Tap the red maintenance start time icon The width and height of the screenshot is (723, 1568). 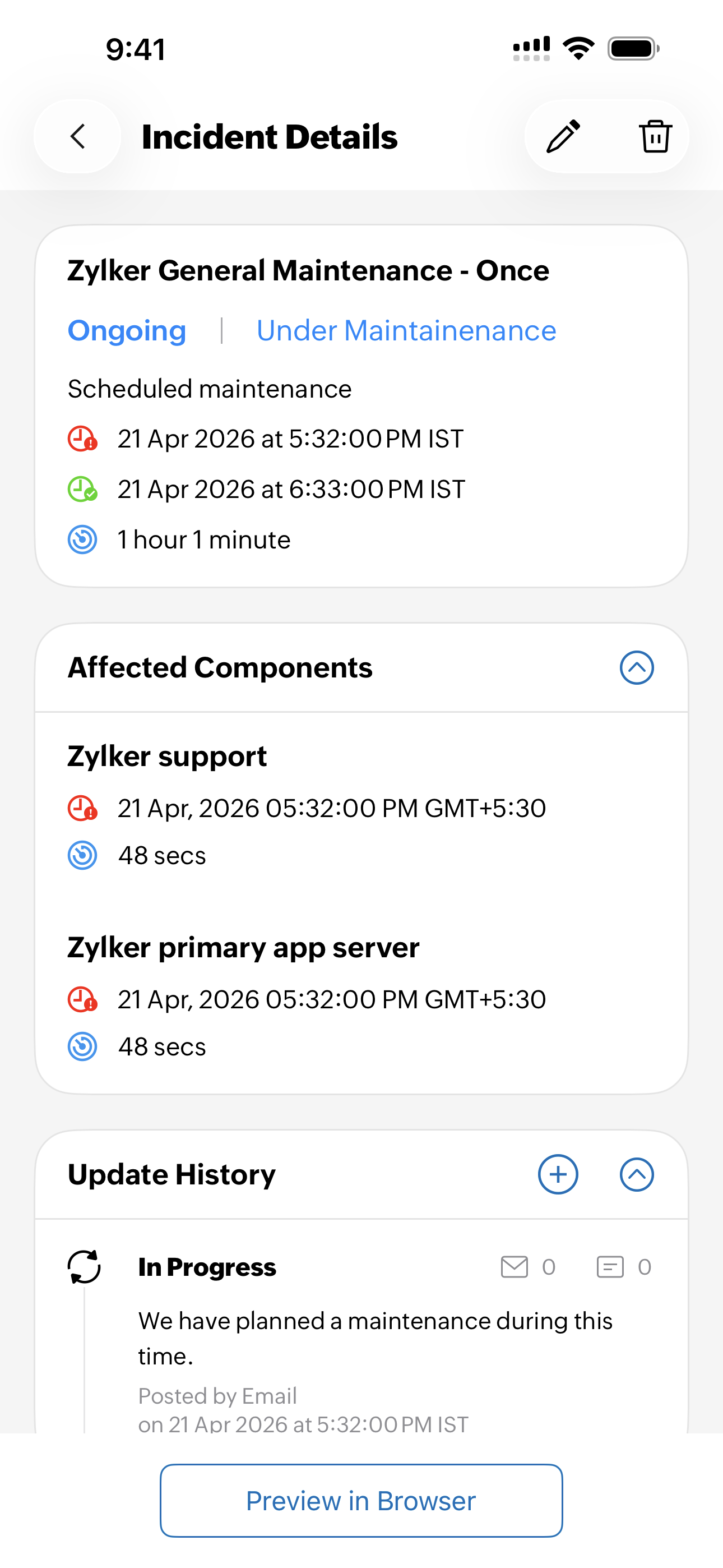[x=82, y=439]
